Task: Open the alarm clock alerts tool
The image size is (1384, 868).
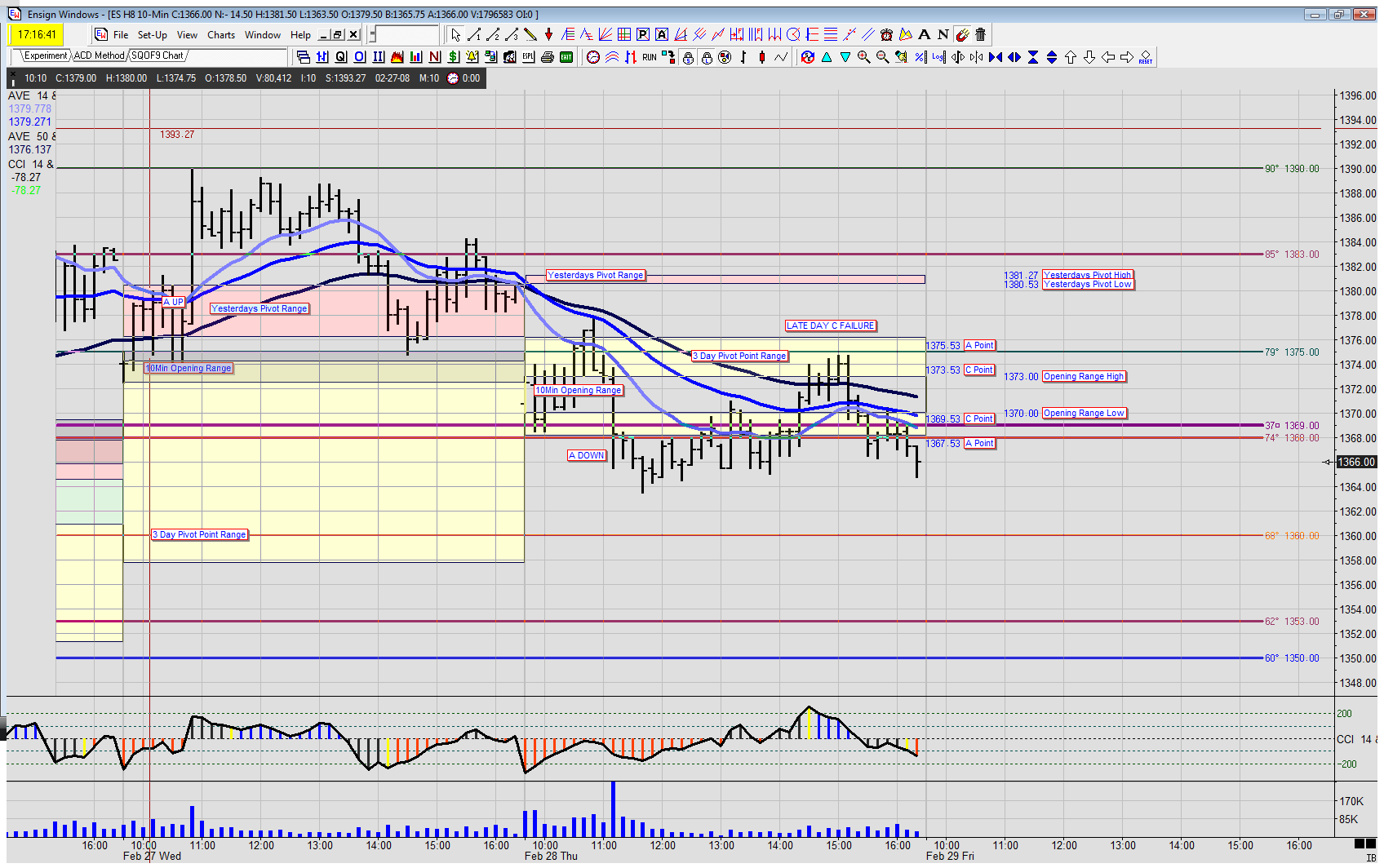Action: [x=887, y=34]
